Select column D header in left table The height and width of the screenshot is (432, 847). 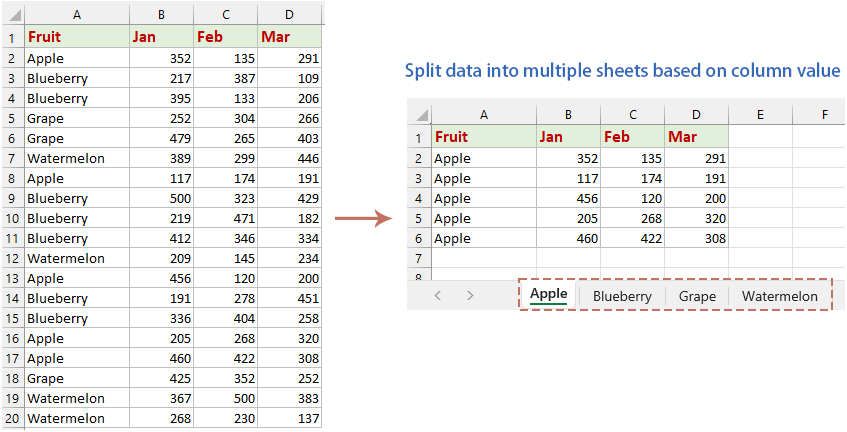[x=290, y=14]
